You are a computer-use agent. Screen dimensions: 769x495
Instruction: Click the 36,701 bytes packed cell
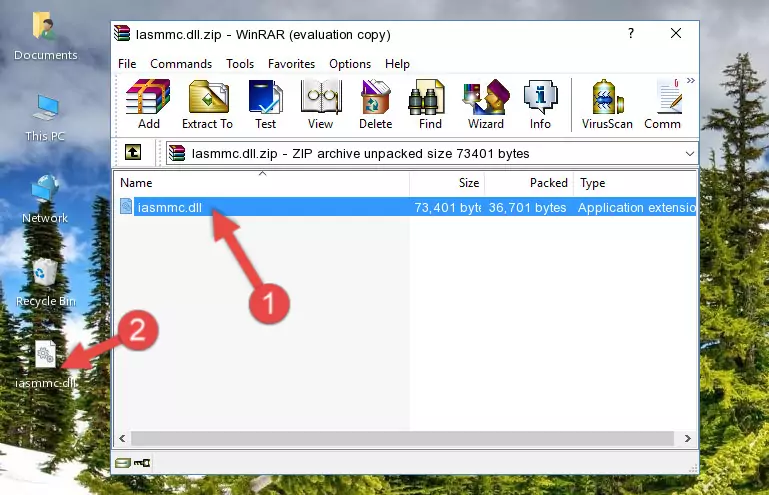tap(527, 208)
